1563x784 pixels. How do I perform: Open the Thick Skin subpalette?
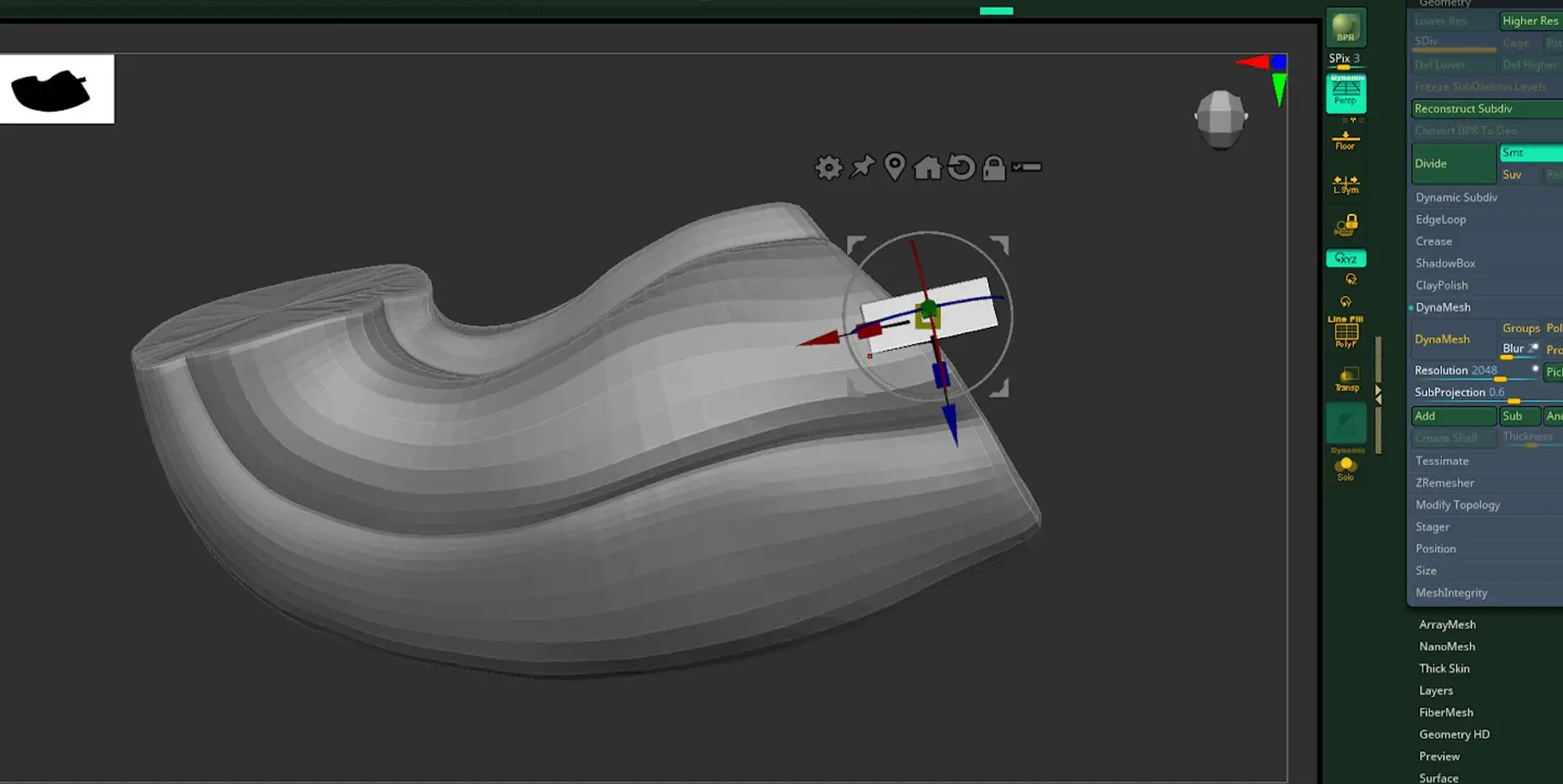[x=1443, y=669]
